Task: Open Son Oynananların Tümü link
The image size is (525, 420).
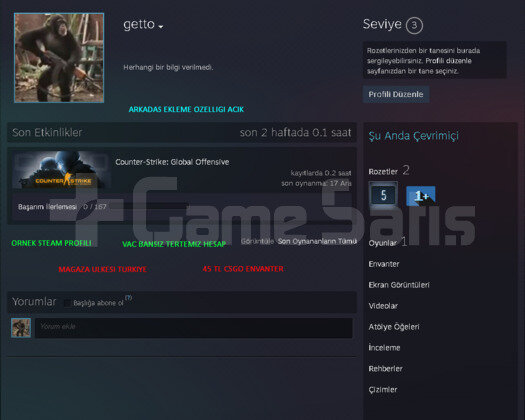Action: click(x=317, y=241)
